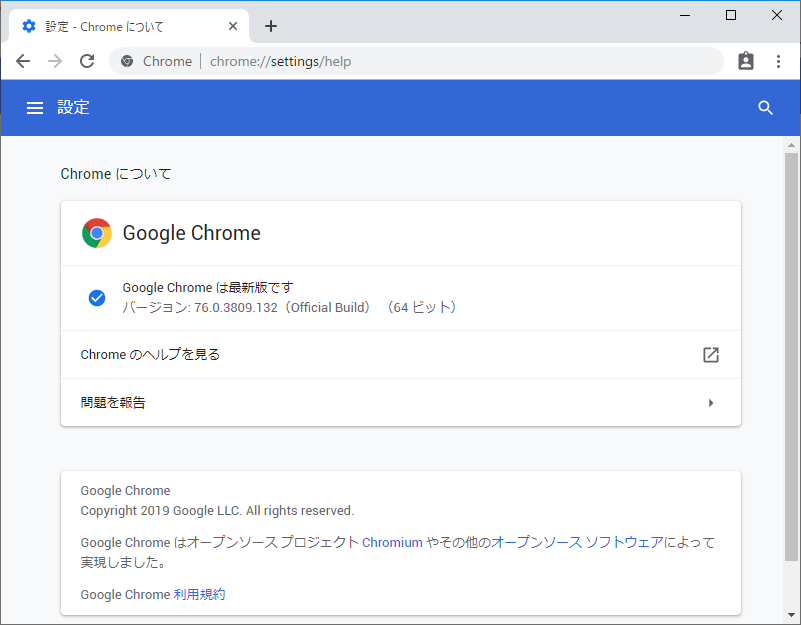
Task: Click the blue up-to-date check icon
Action: 96,297
